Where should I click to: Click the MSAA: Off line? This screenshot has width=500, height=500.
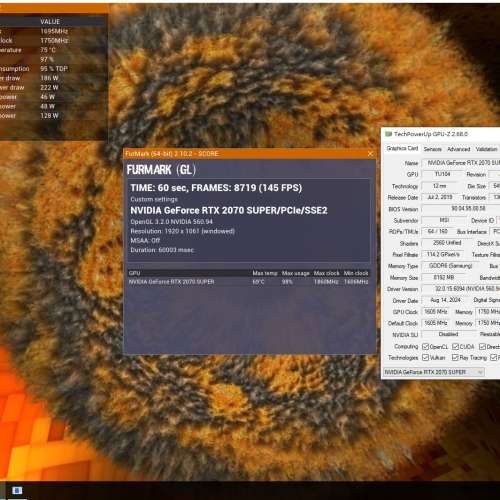tap(145, 240)
